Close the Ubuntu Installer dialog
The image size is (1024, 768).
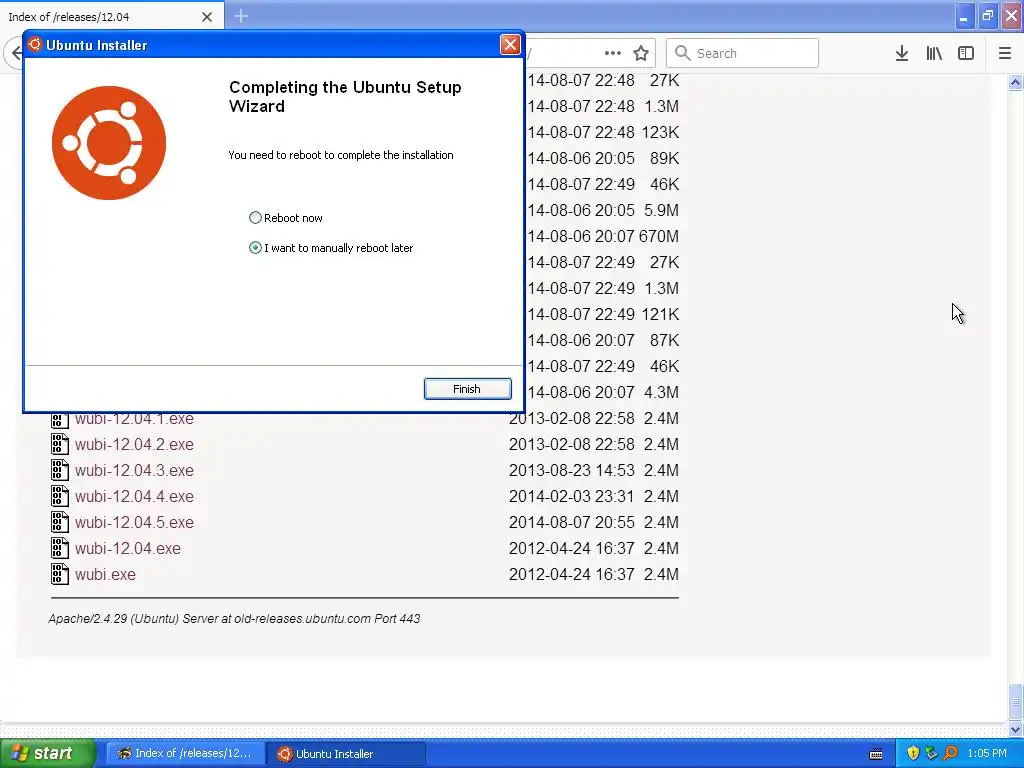click(510, 44)
